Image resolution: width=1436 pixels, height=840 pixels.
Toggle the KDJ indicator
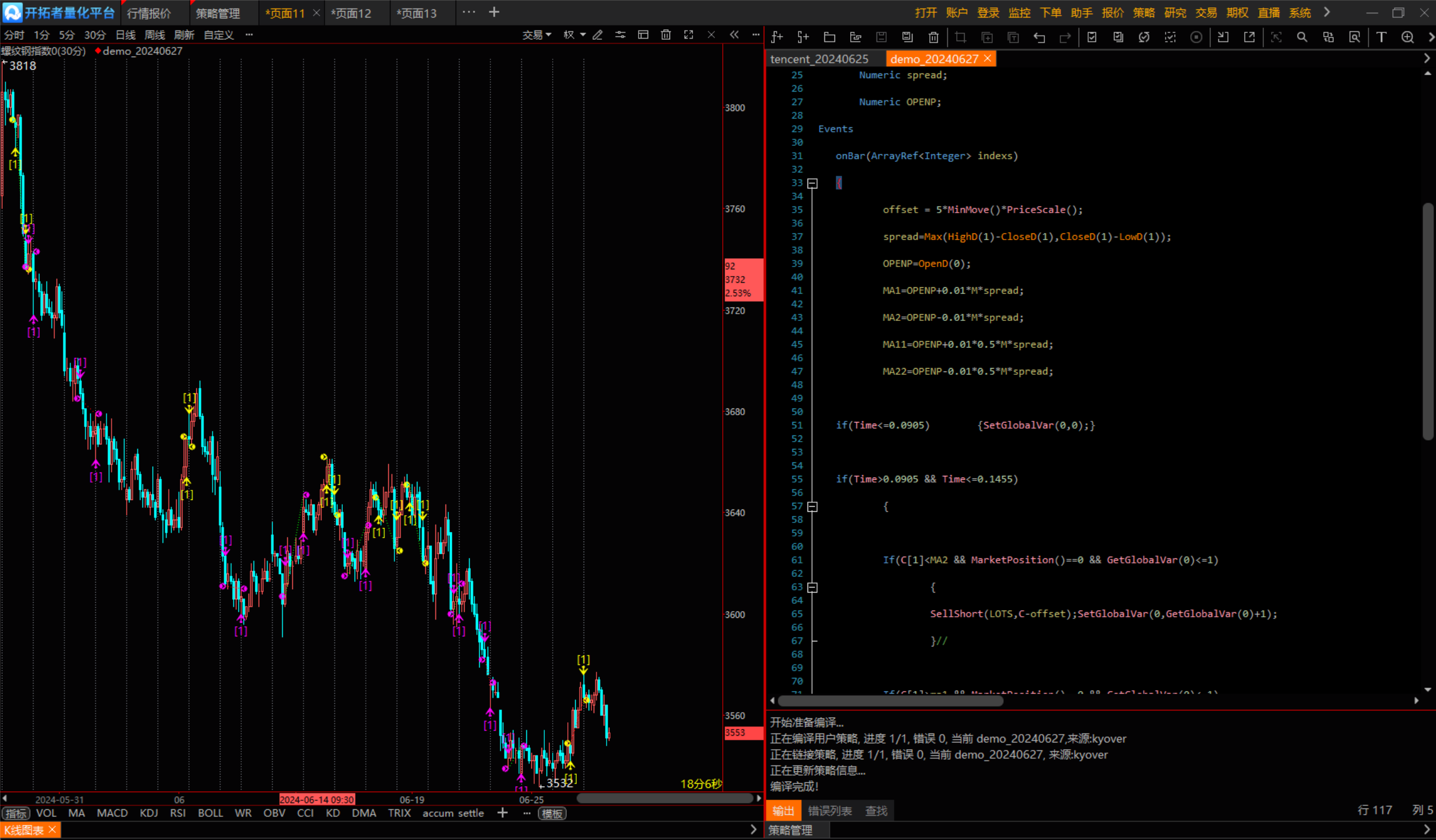tap(149, 813)
